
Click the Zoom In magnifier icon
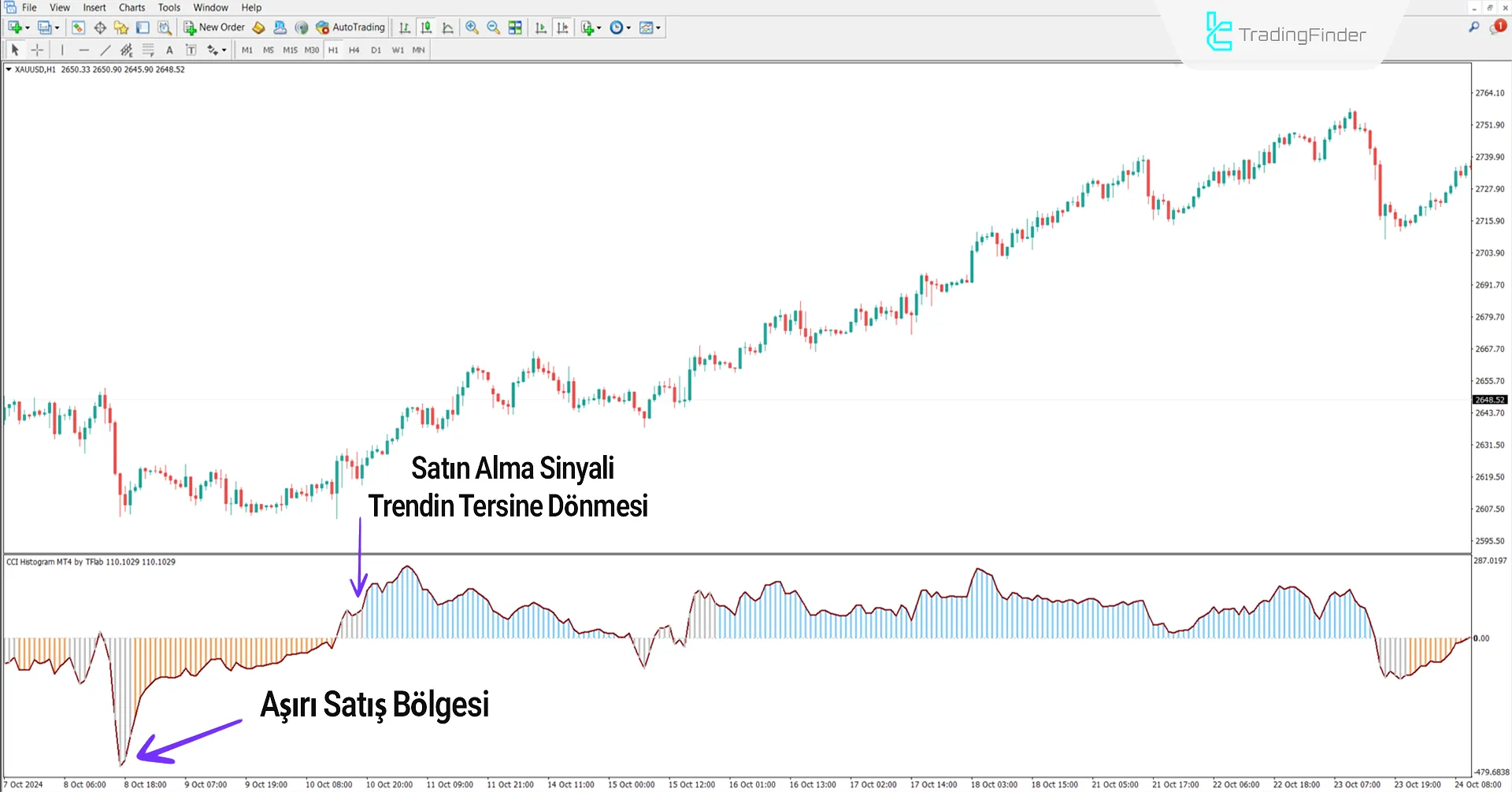click(x=472, y=27)
